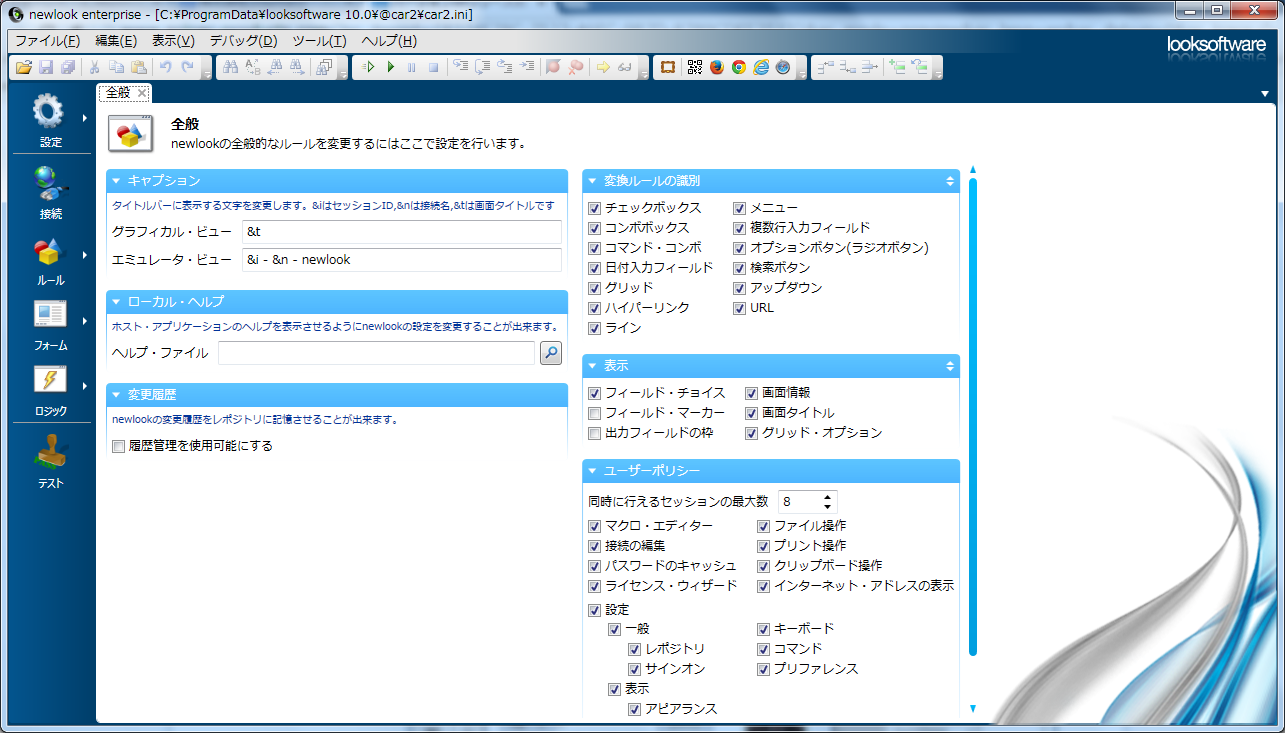Click the scroll down arrow
This screenshot has width=1285, height=733.
pos(972,709)
